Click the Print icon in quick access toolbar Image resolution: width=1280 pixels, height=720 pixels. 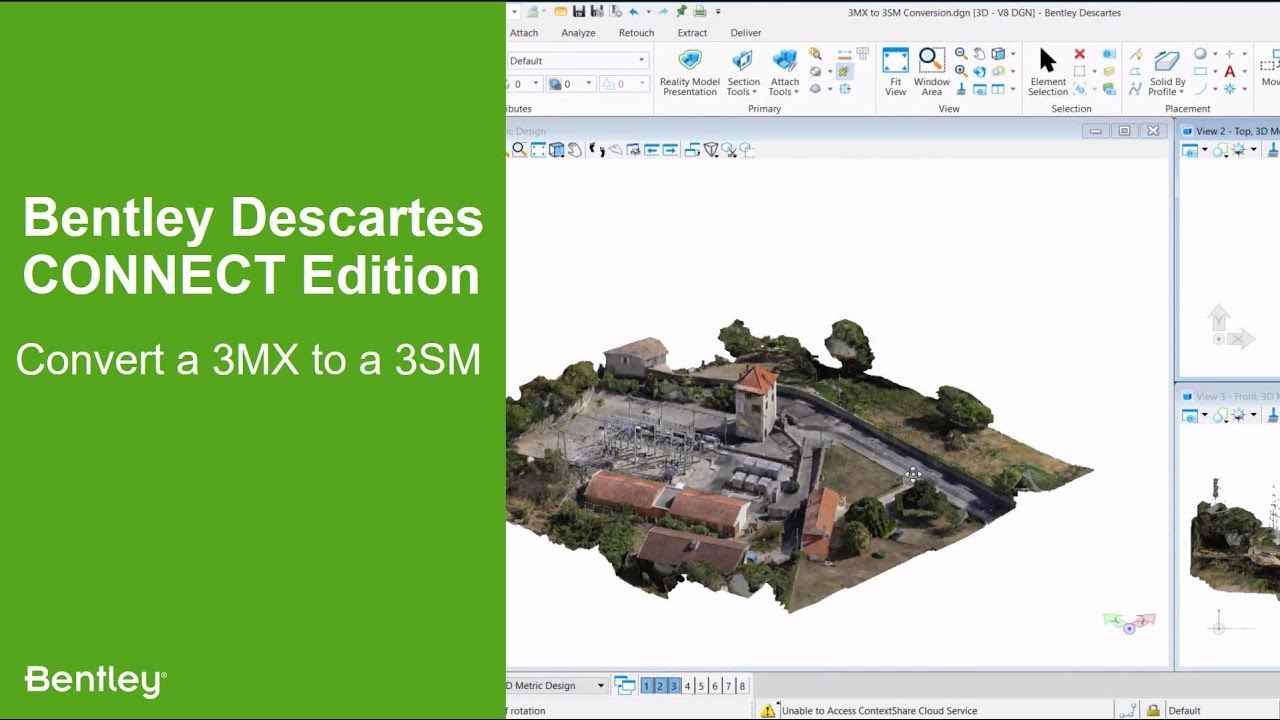(x=700, y=12)
